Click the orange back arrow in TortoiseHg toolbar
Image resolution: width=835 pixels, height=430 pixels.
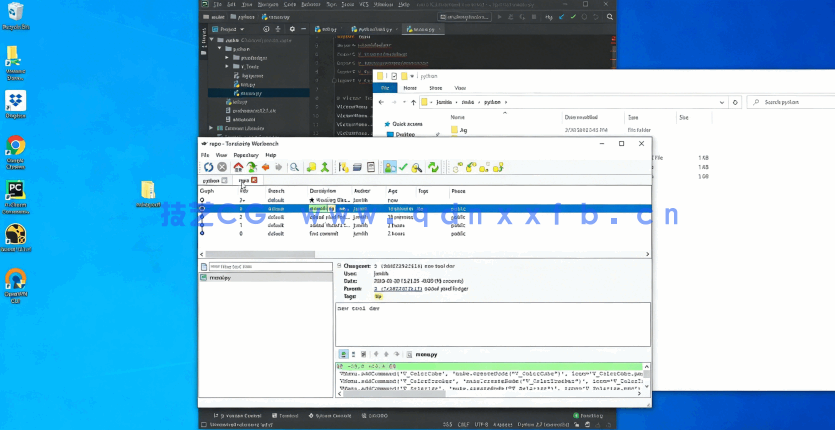265,168
